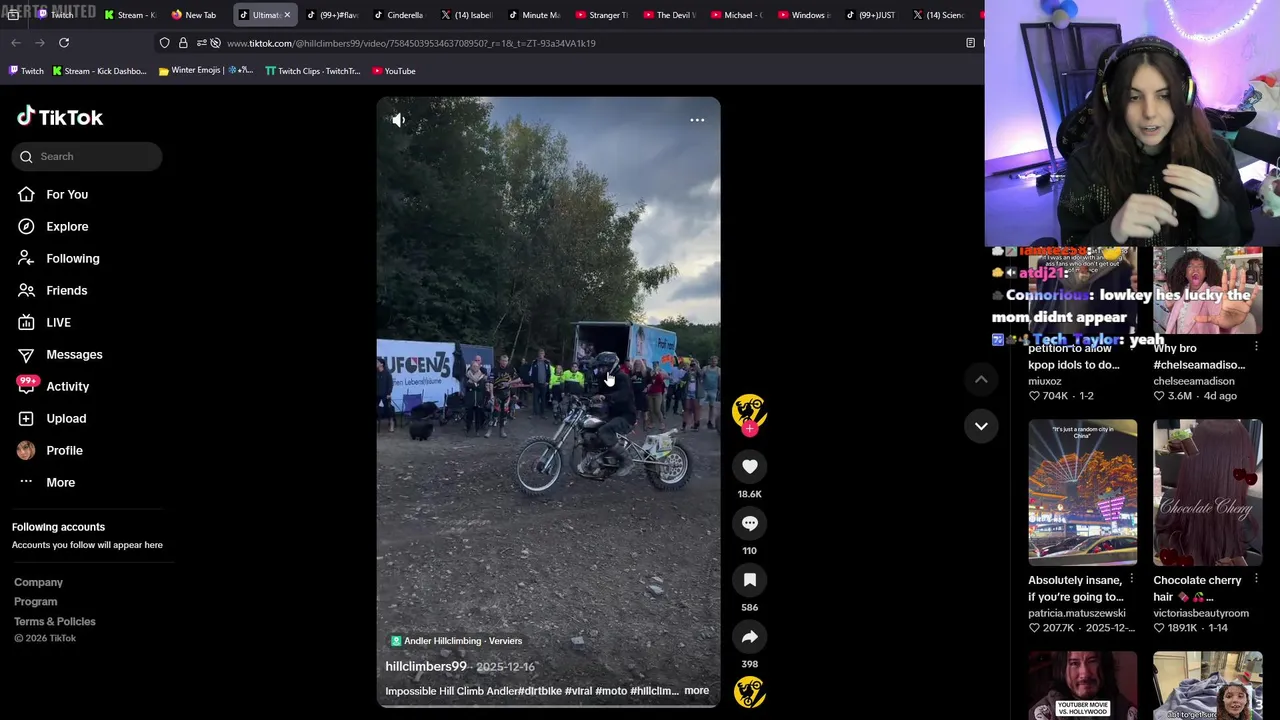Click the tracking protection shield icon

[165, 43]
